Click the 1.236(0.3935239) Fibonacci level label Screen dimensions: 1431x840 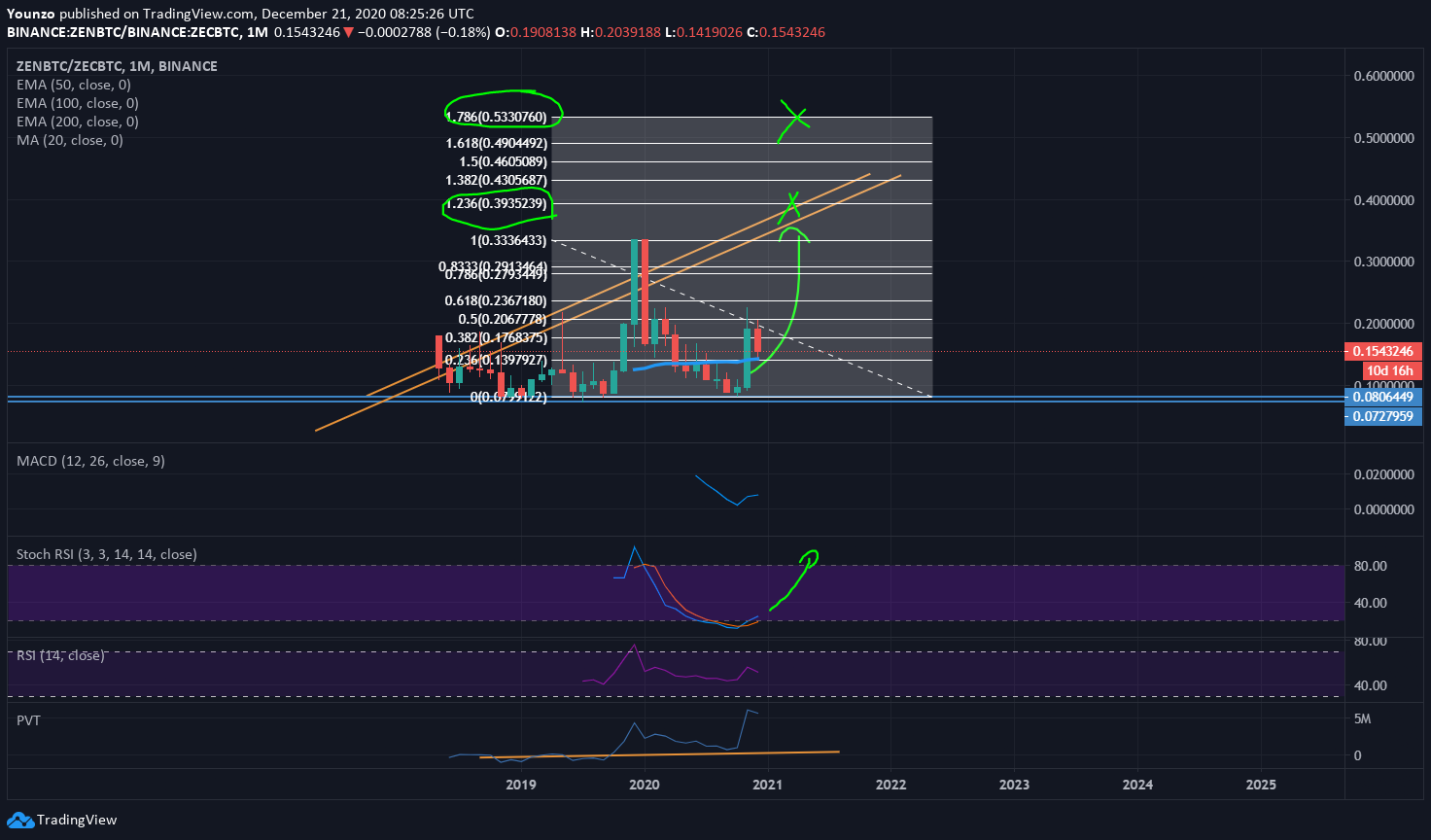point(497,203)
